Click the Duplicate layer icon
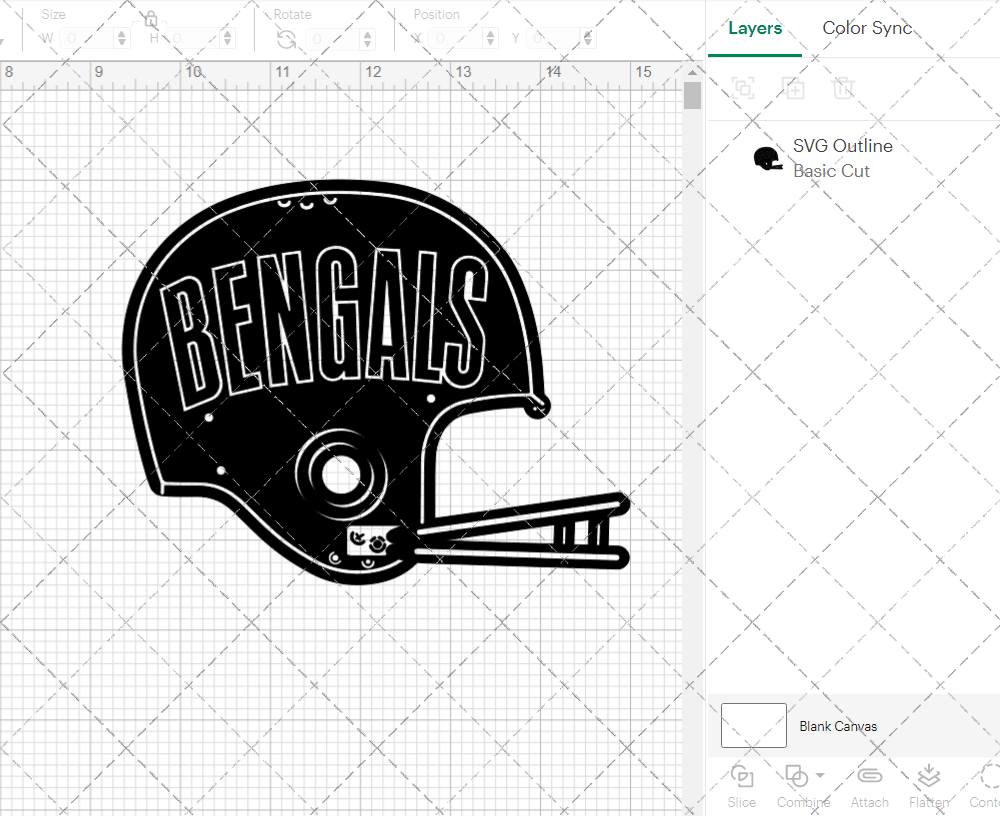The height and width of the screenshot is (816, 1000). tap(793, 87)
